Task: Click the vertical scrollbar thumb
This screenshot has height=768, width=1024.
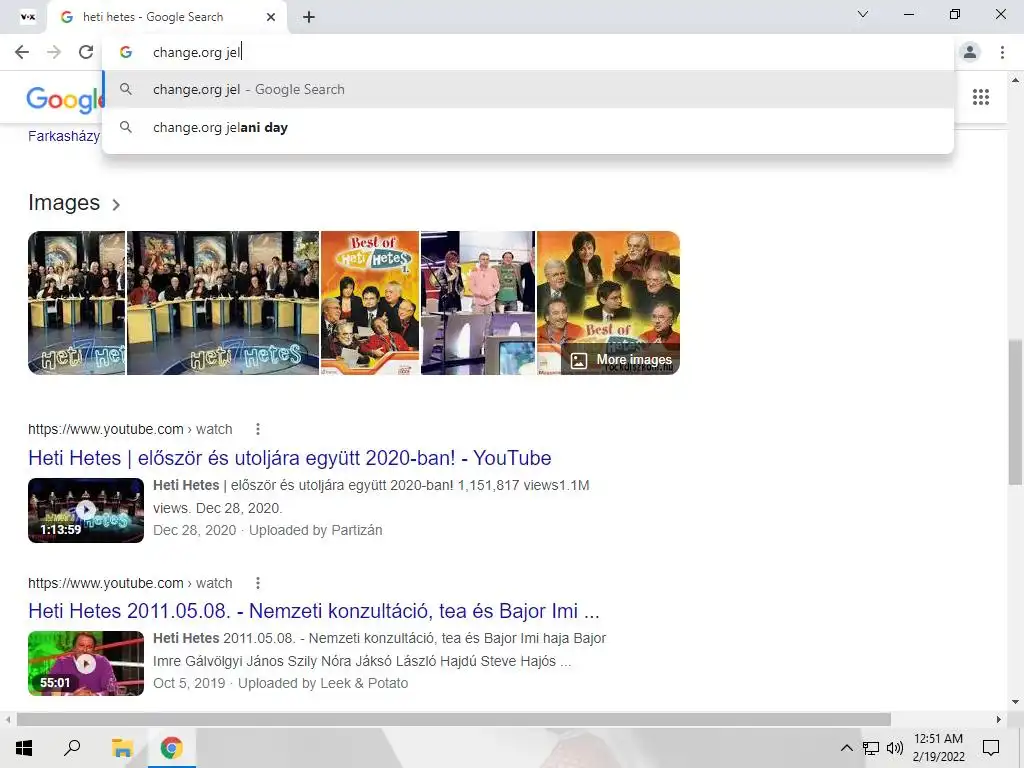Action: click(1015, 411)
